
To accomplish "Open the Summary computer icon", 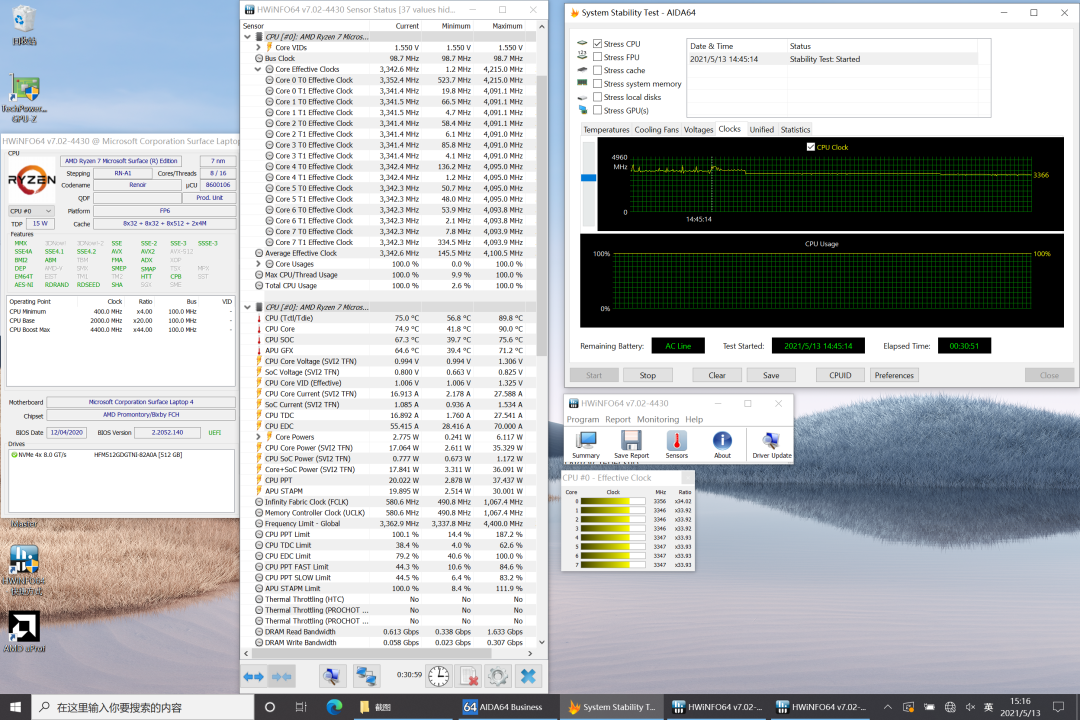I will click(586, 442).
